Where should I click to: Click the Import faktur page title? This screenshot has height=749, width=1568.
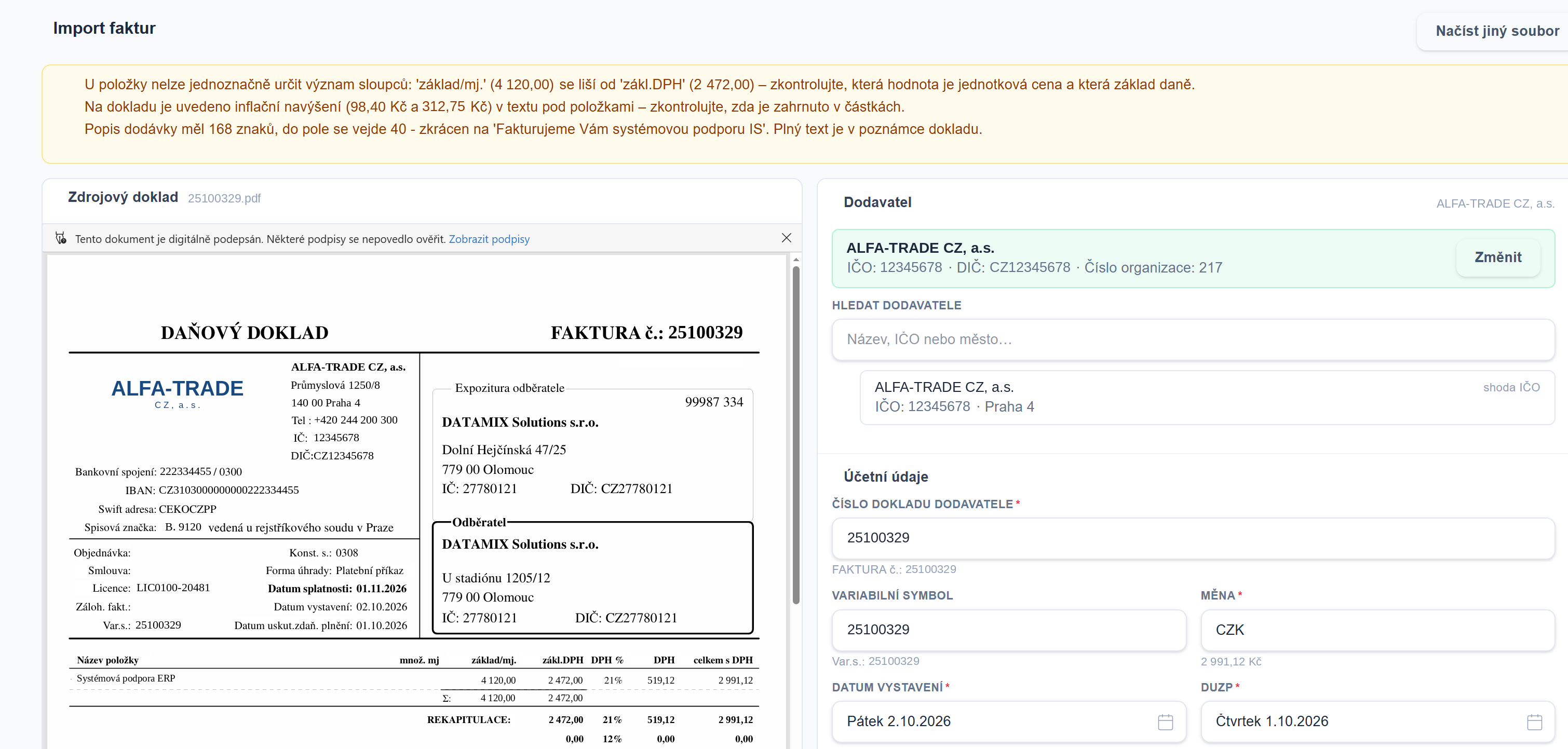[104, 28]
